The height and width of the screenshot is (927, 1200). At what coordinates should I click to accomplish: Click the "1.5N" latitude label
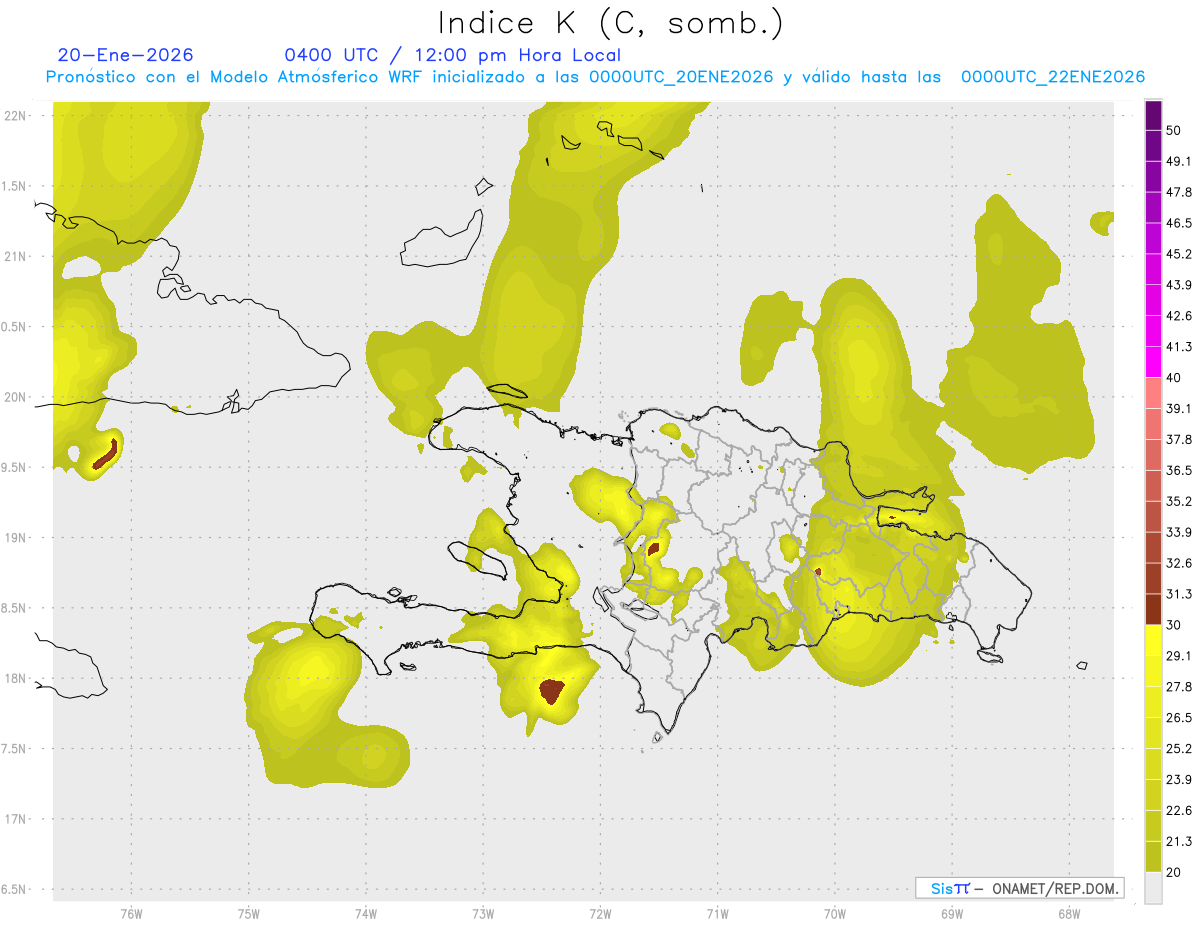[x=15, y=187]
